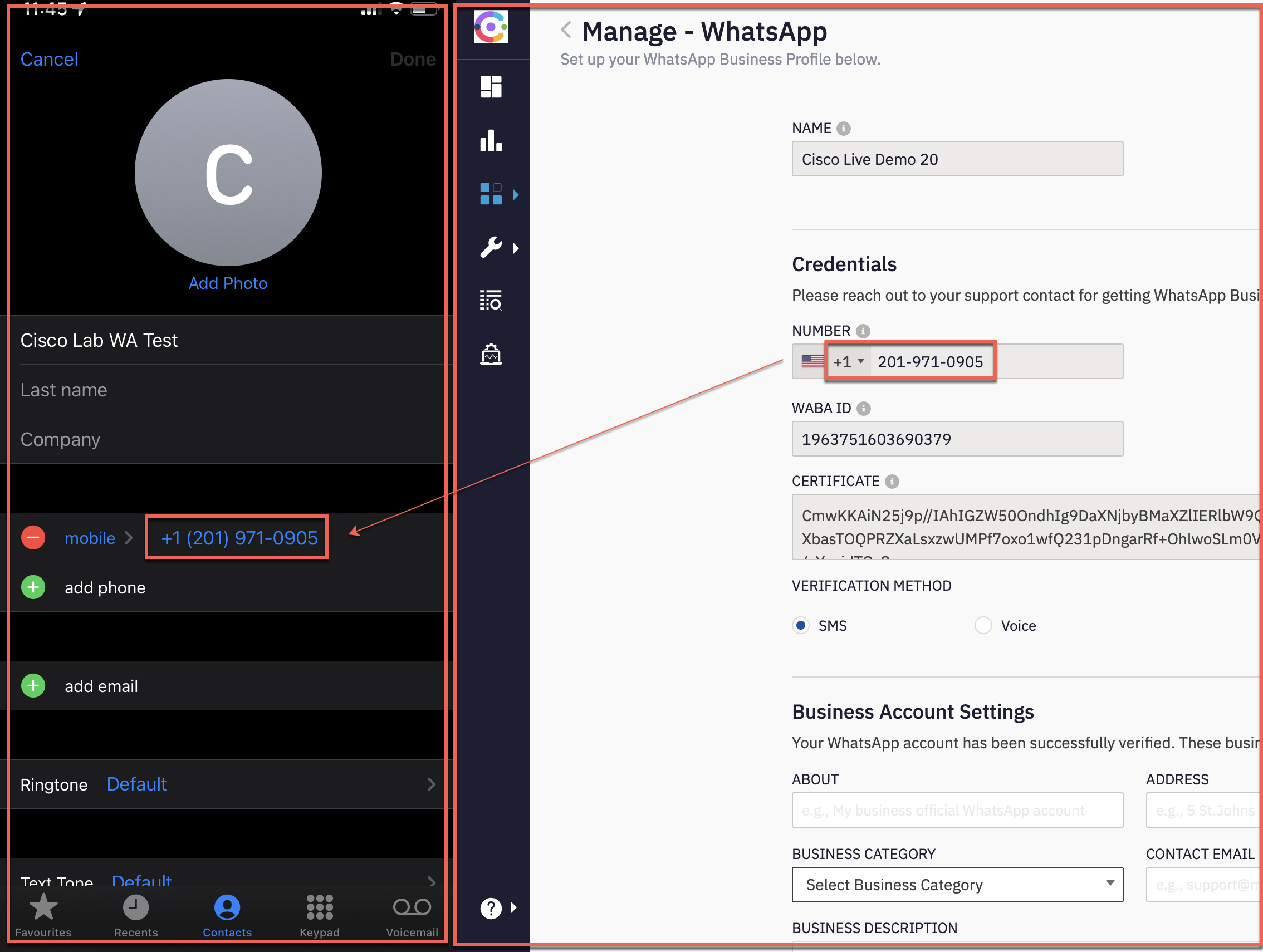Open the bar chart reports icon
Screen dimensions: 1263x952
point(491,140)
